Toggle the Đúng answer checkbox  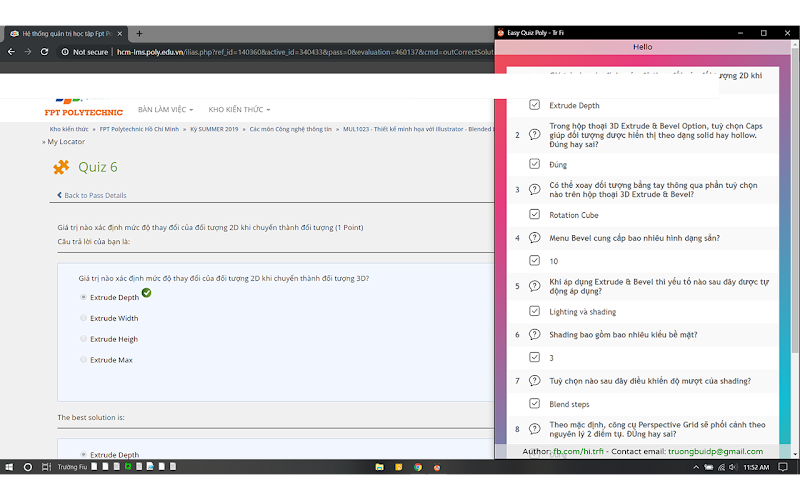534,164
